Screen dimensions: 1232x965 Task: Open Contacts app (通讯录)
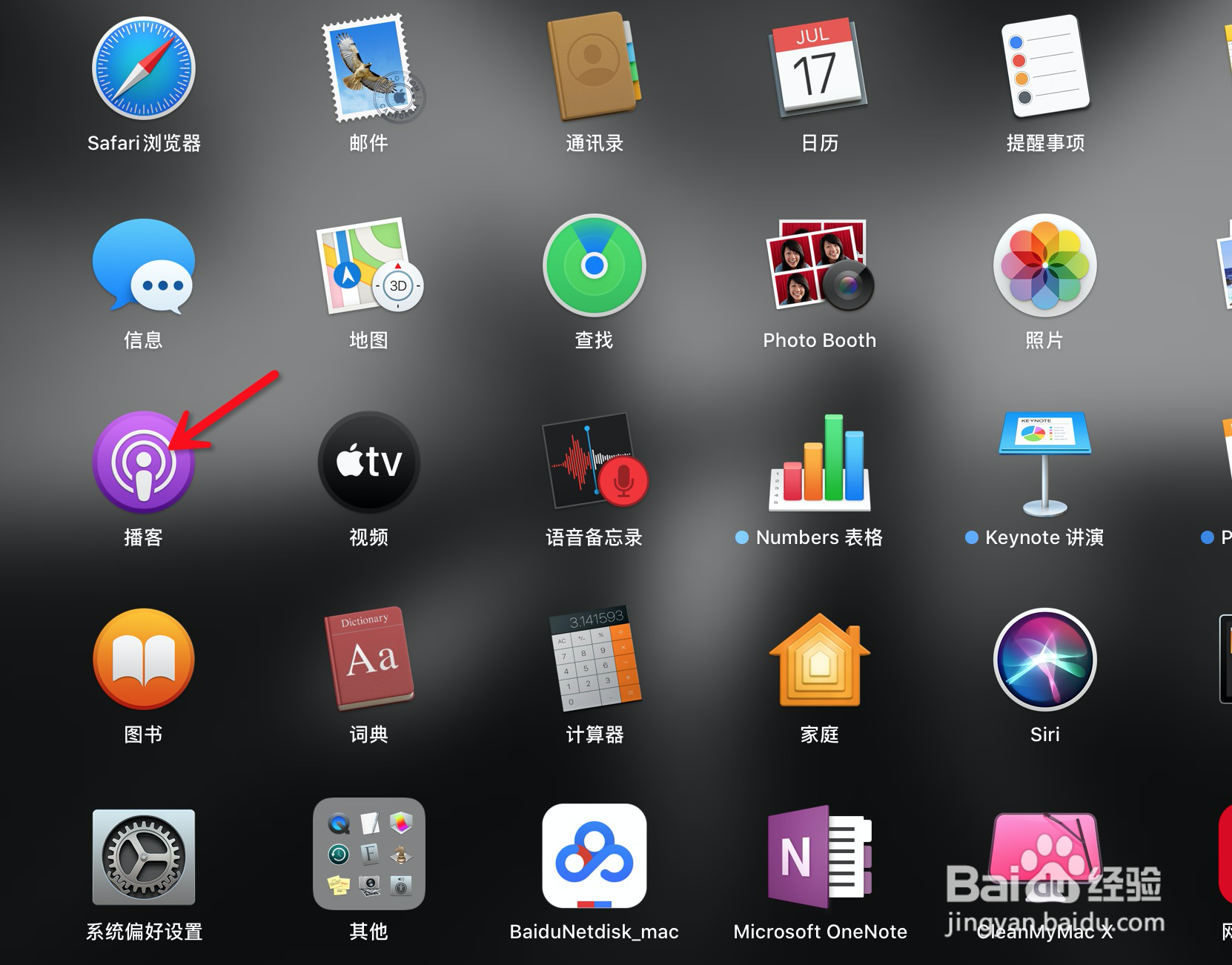coord(595,67)
